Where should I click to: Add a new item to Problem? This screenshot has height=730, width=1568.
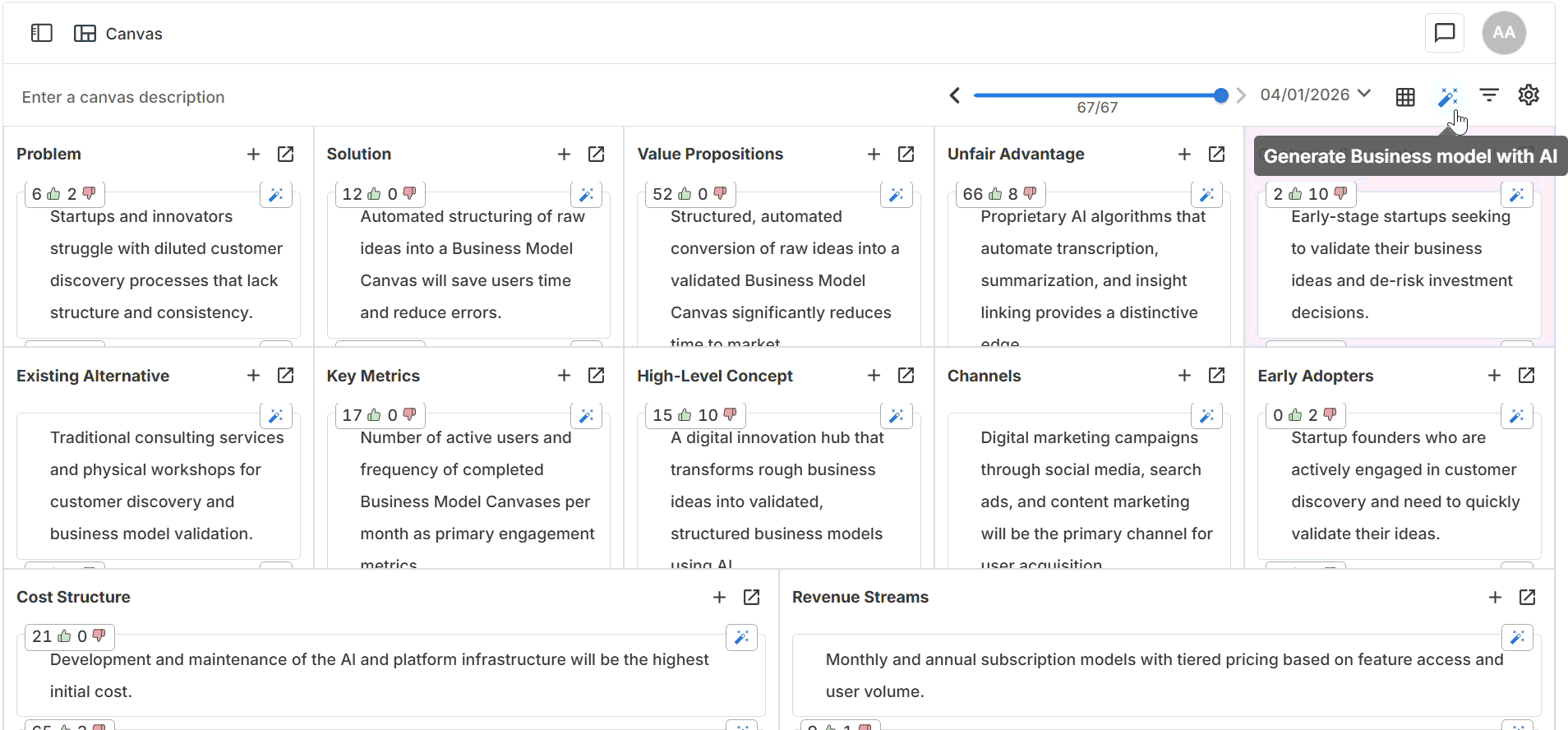click(x=253, y=155)
